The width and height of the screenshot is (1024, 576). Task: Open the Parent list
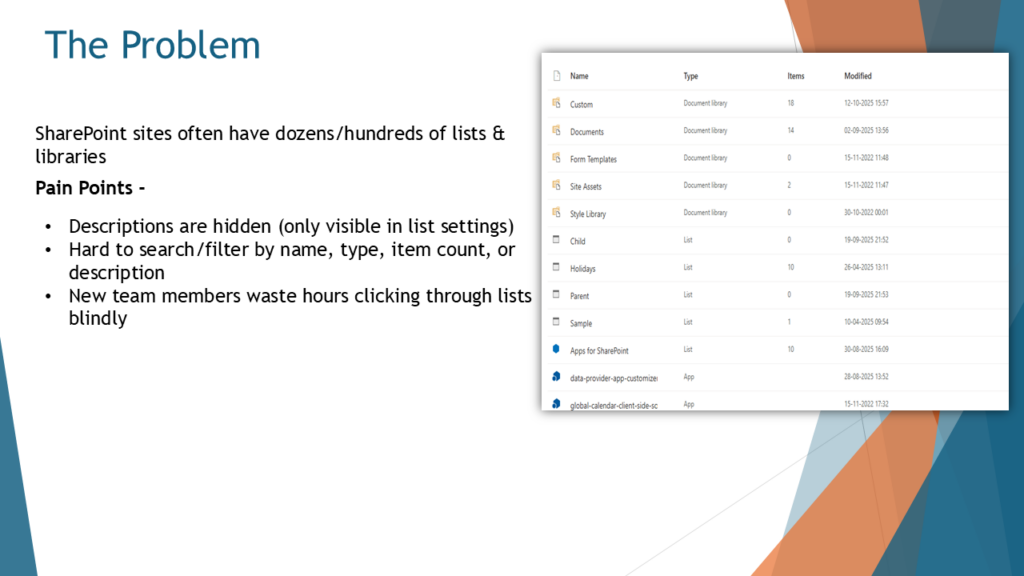click(579, 296)
